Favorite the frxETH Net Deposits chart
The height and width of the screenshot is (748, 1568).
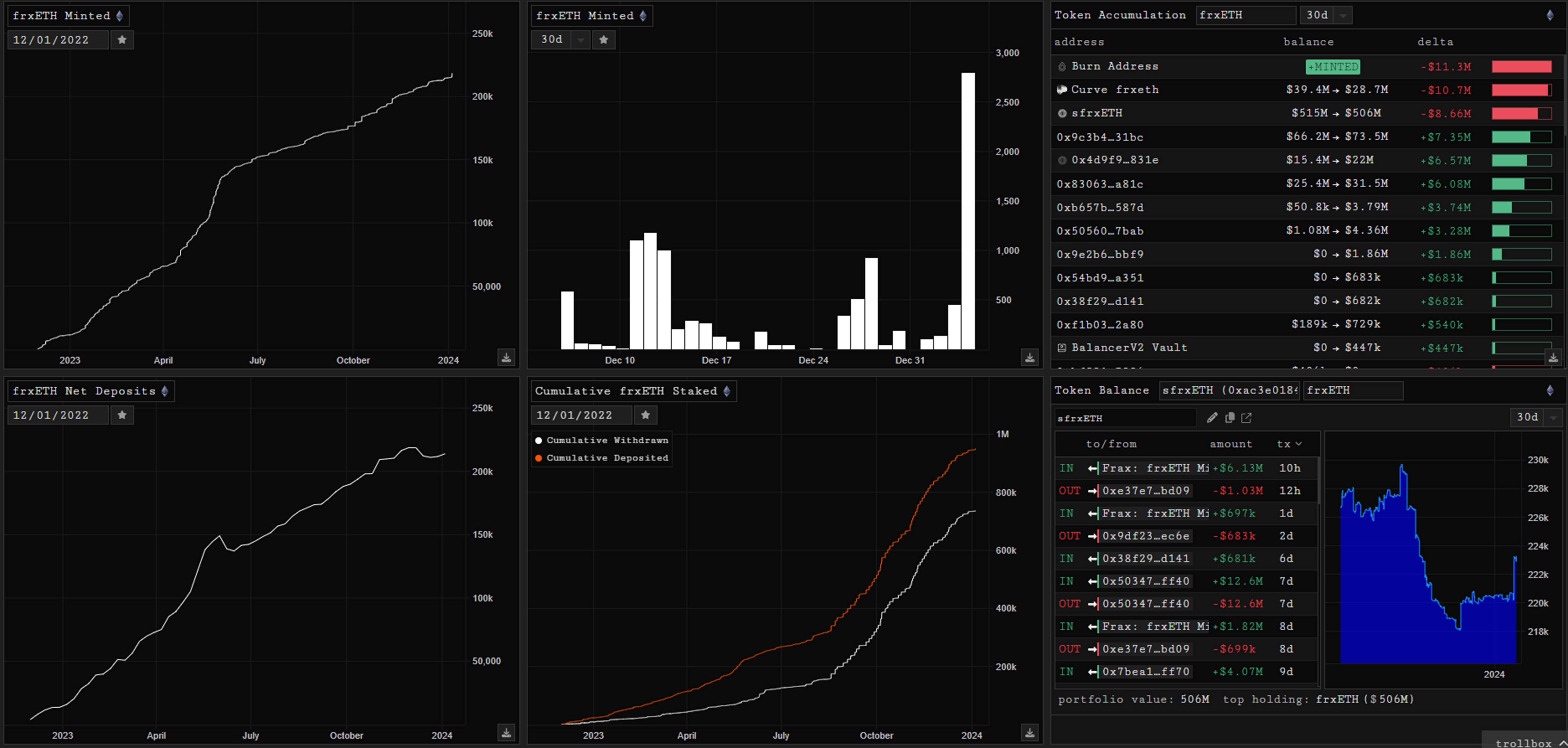[122, 415]
